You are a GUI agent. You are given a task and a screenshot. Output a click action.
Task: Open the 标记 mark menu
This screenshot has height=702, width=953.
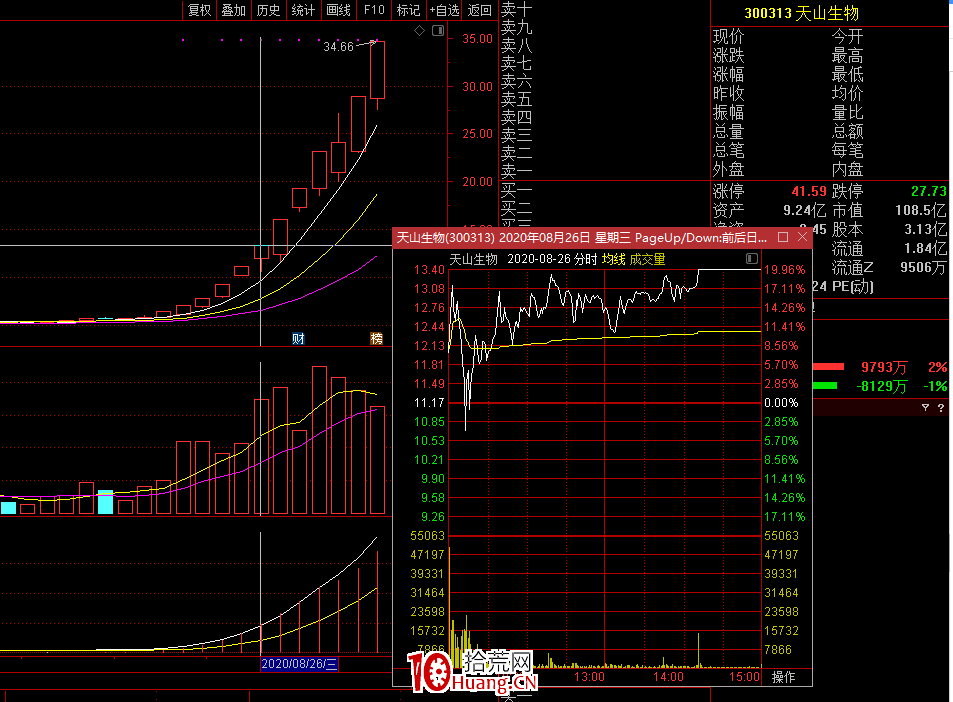(408, 10)
